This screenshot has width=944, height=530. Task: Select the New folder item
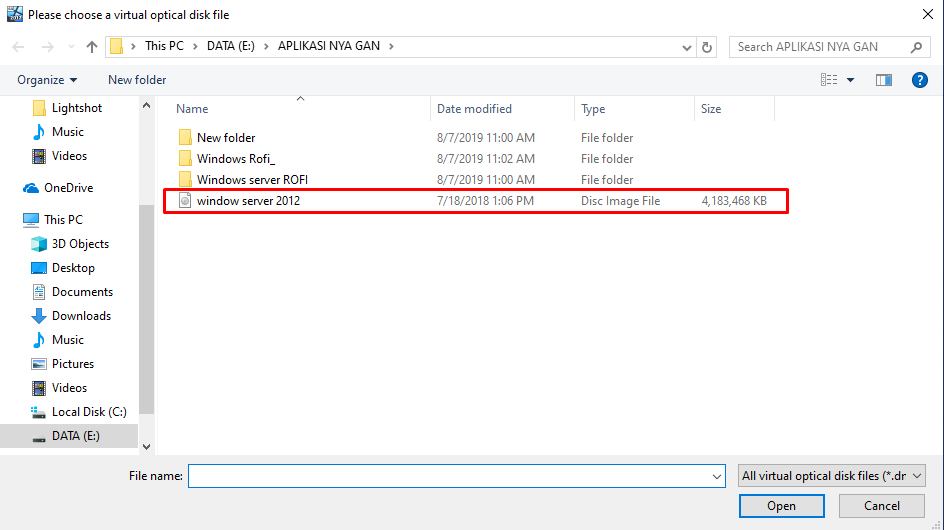coord(226,138)
